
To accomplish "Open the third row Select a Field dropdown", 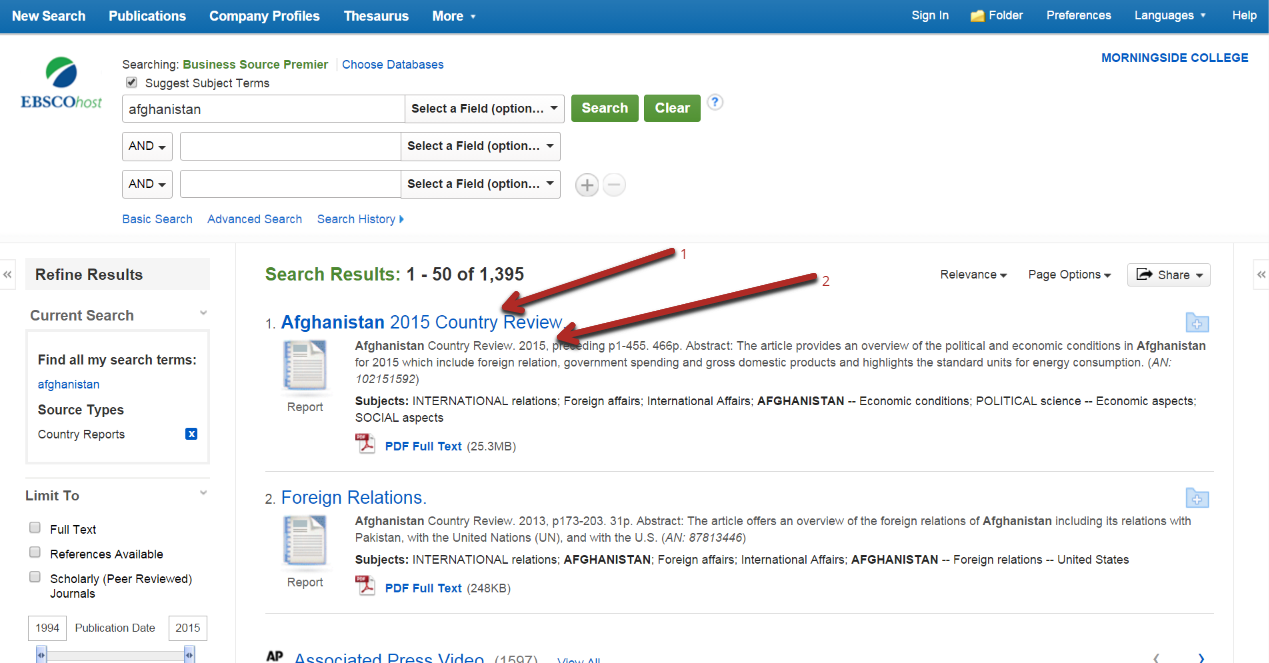I will click(480, 185).
